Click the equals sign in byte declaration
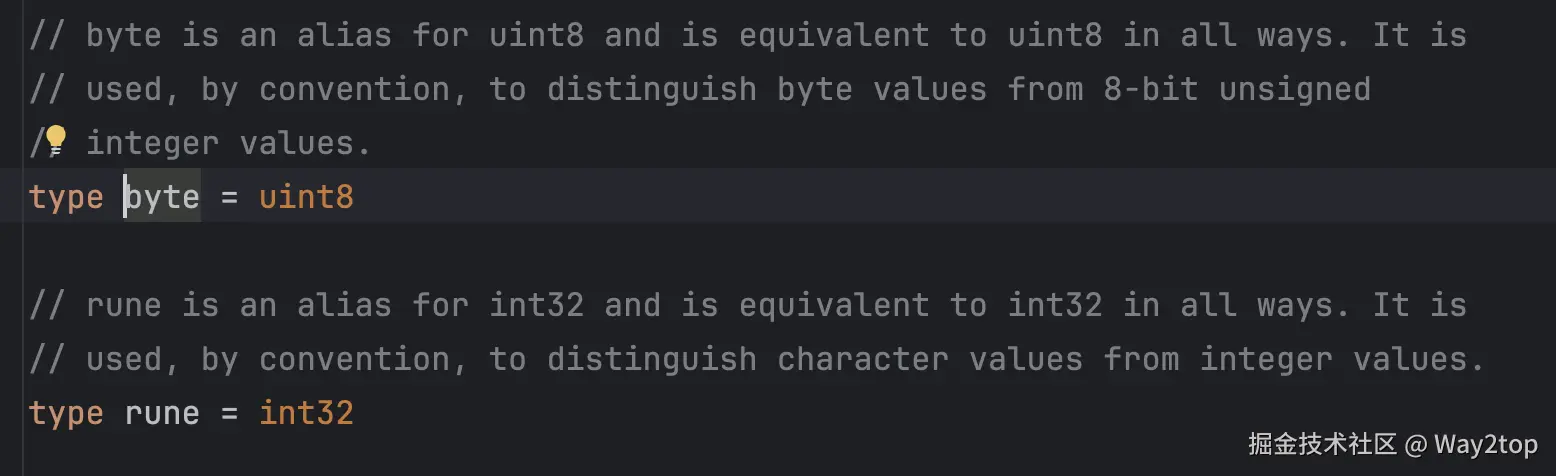This screenshot has height=476, width=1556. click(229, 197)
